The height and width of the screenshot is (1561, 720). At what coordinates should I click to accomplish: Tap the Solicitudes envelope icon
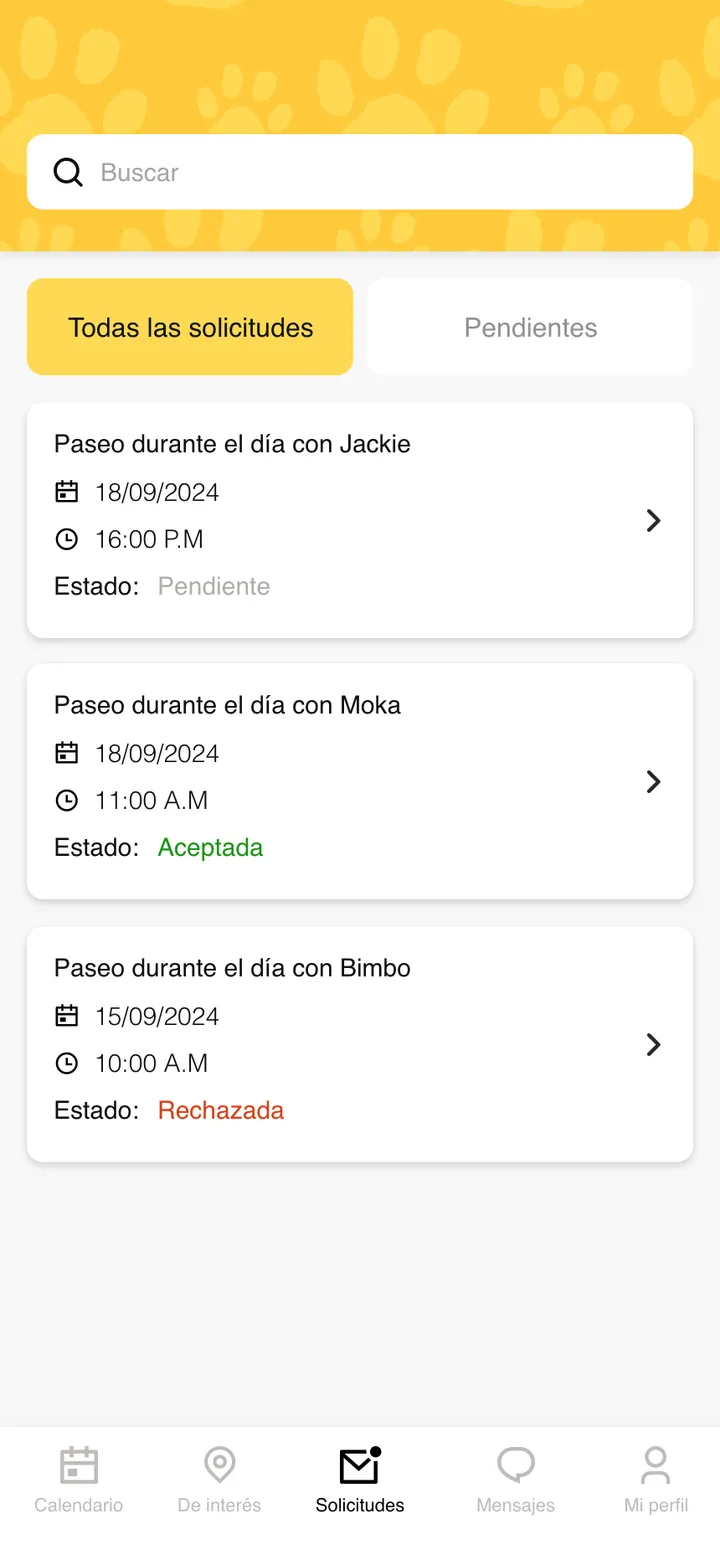click(x=360, y=1465)
